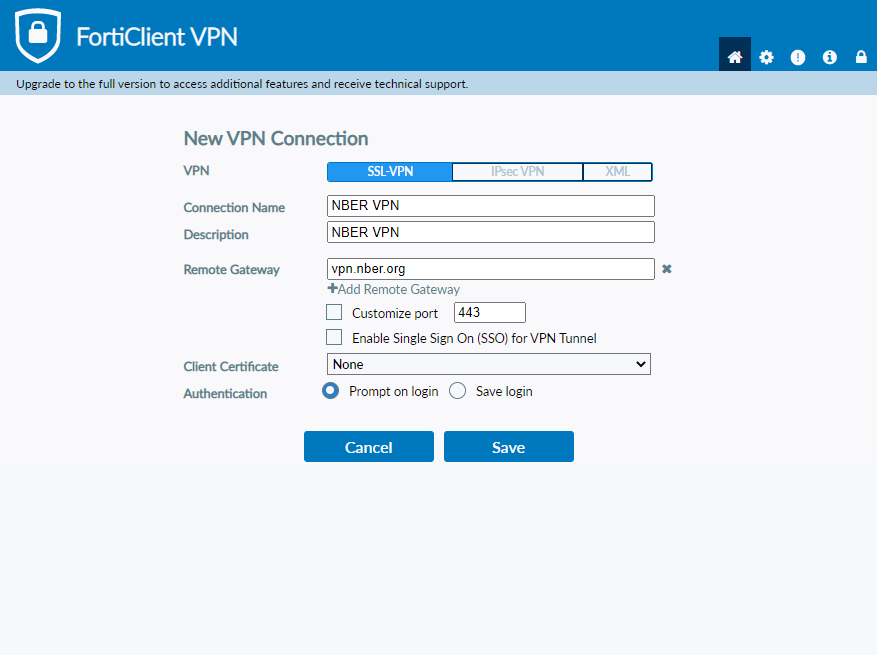The image size is (877, 655).
Task: Click the FortiClient shield logo
Action: [38, 36]
